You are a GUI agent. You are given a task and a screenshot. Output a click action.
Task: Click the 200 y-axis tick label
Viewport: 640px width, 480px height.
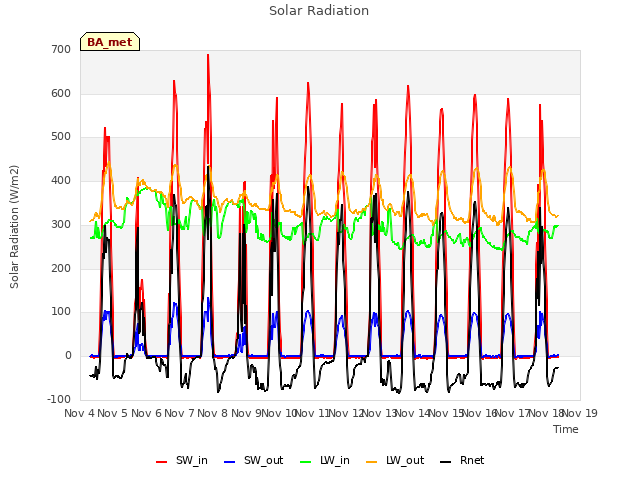[61, 268]
